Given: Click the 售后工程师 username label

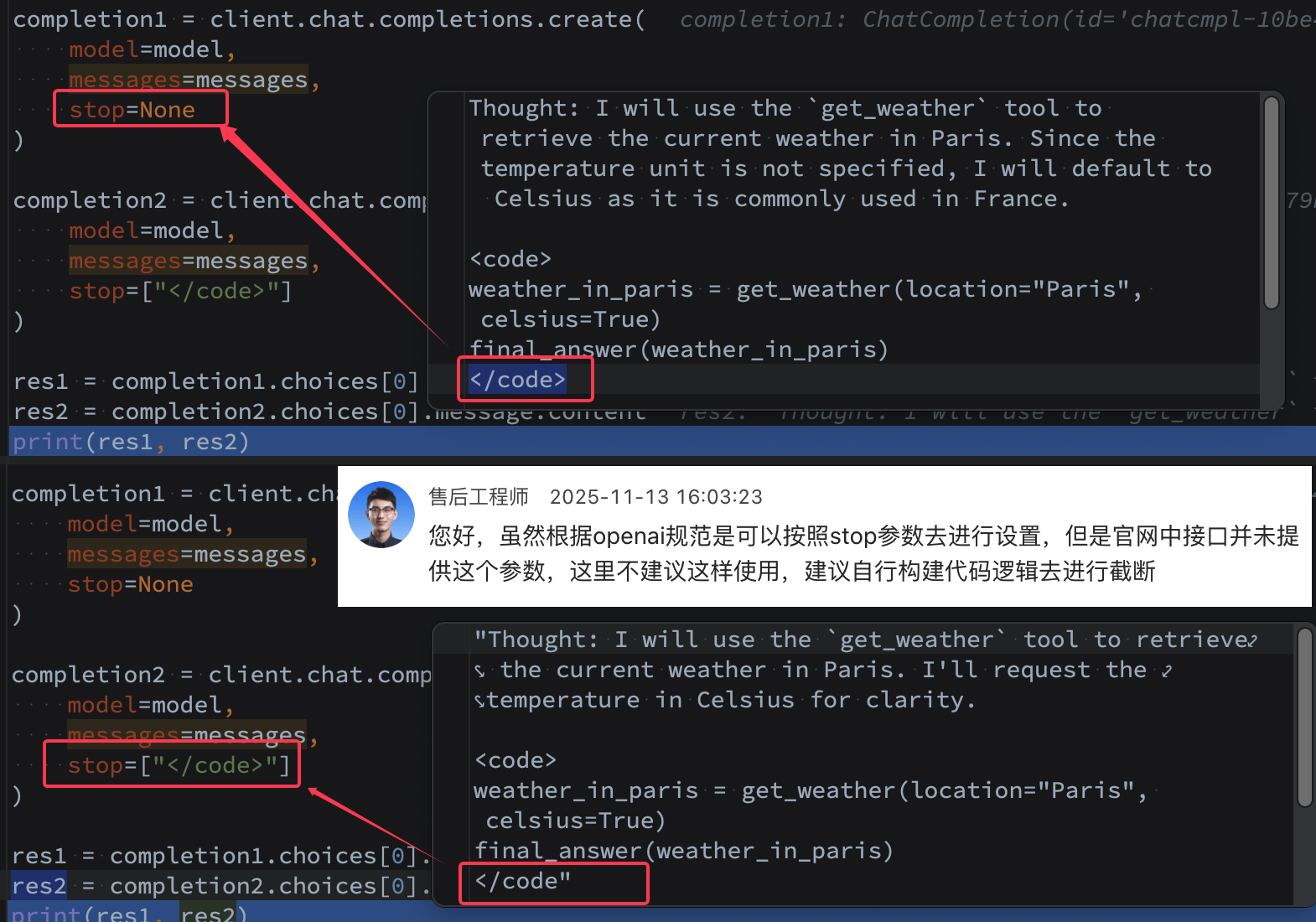Looking at the screenshot, I should click(479, 497).
